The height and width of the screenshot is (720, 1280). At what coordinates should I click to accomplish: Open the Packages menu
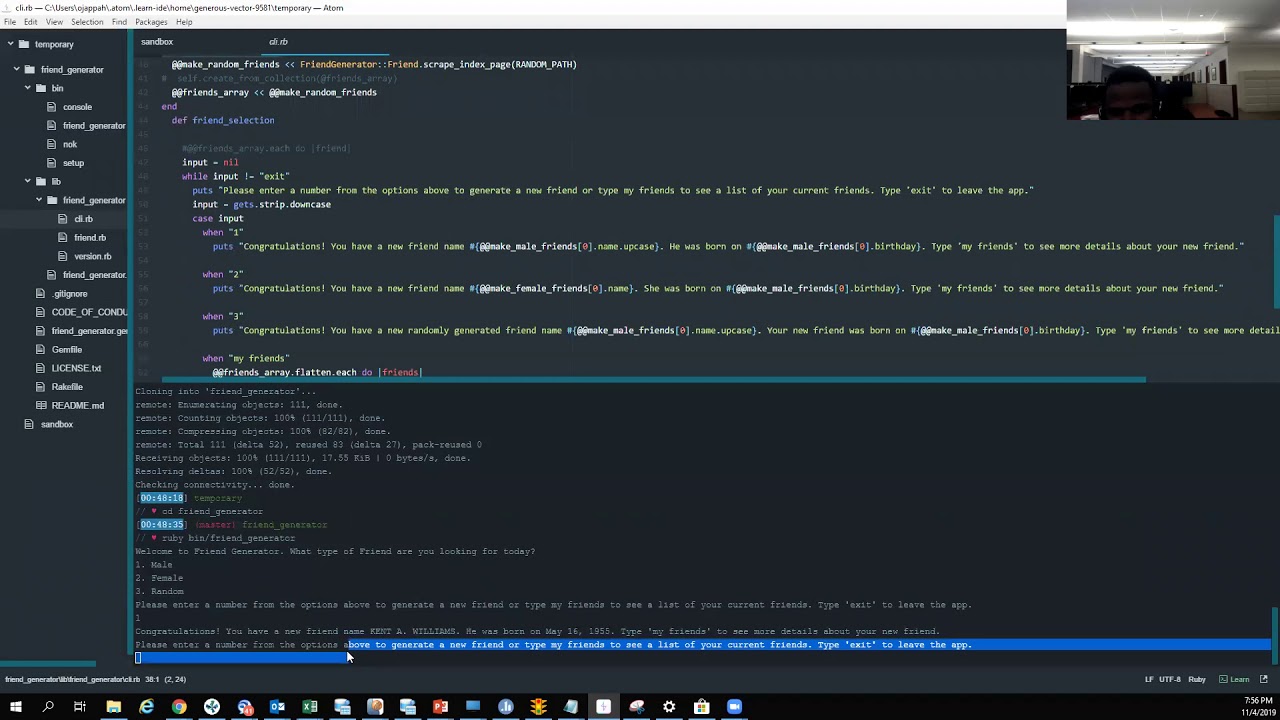(x=151, y=22)
